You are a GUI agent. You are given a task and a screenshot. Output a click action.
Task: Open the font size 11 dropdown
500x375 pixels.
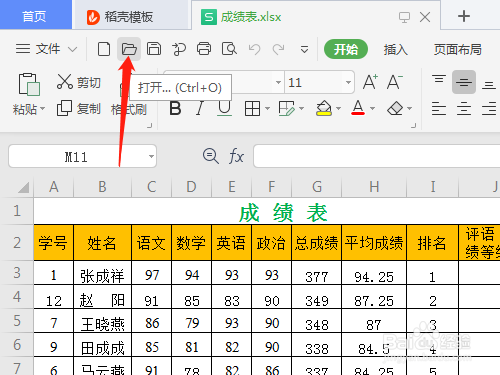[348, 82]
